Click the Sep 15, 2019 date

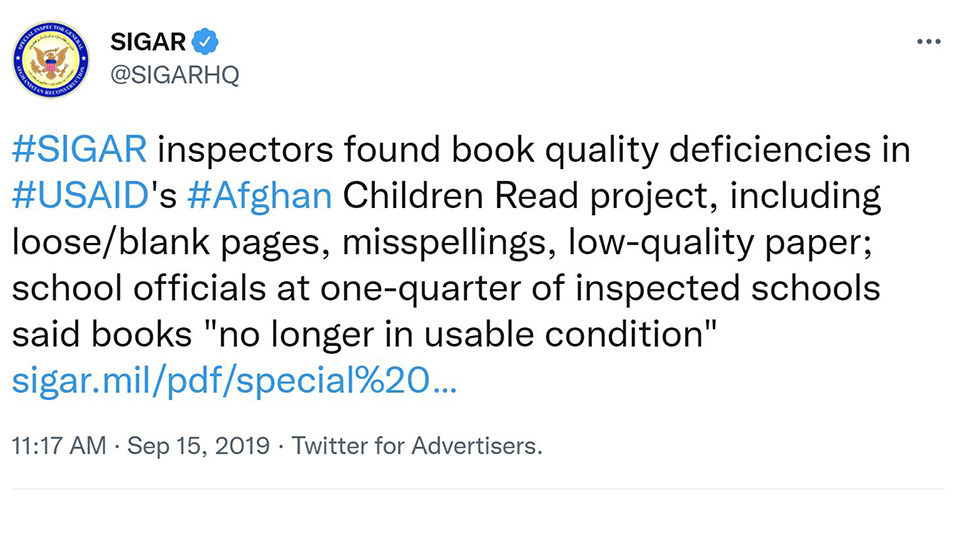pyautogui.click(x=198, y=446)
